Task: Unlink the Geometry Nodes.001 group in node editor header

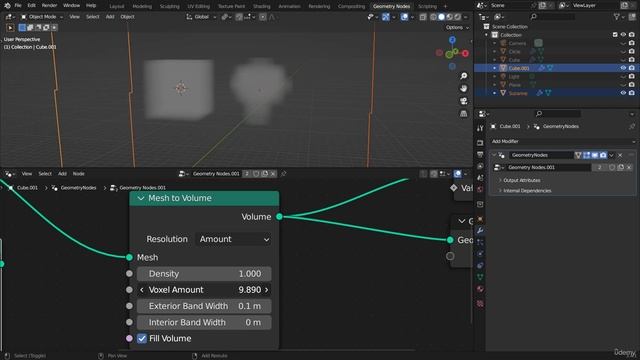Action: tap(273, 173)
